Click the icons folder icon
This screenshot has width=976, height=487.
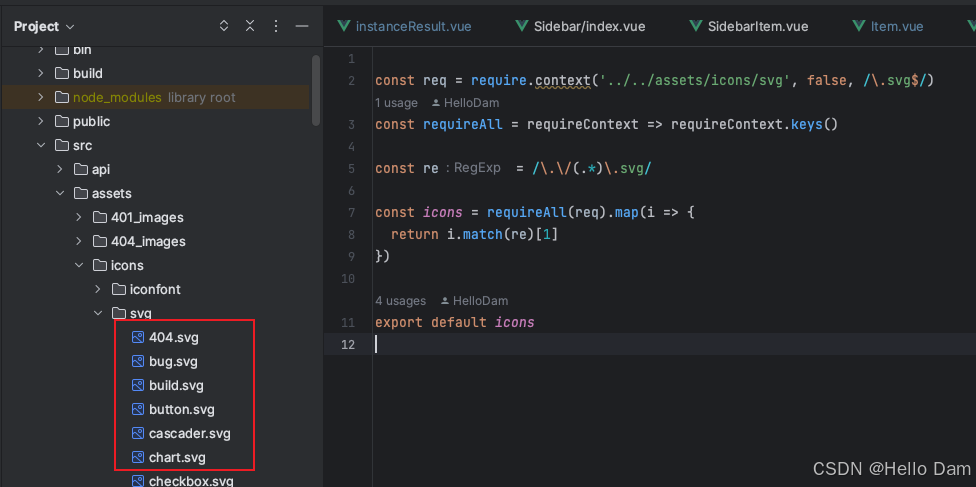[100, 265]
